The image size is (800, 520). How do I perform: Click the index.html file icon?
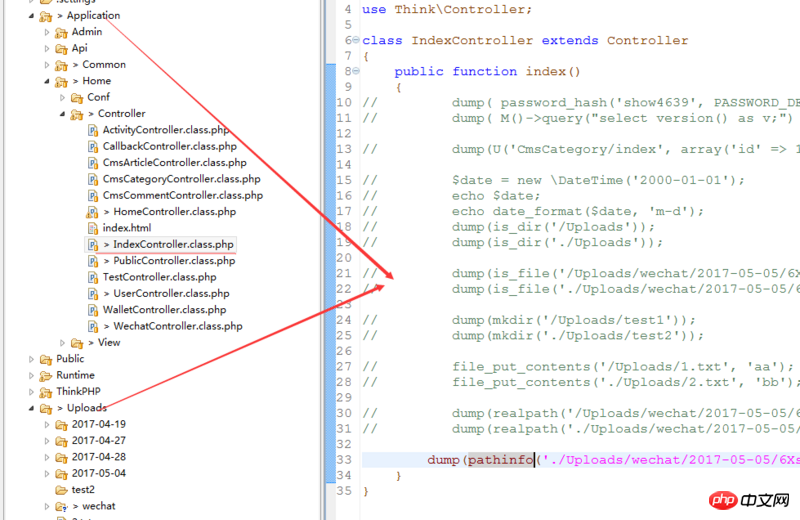pos(93,228)
